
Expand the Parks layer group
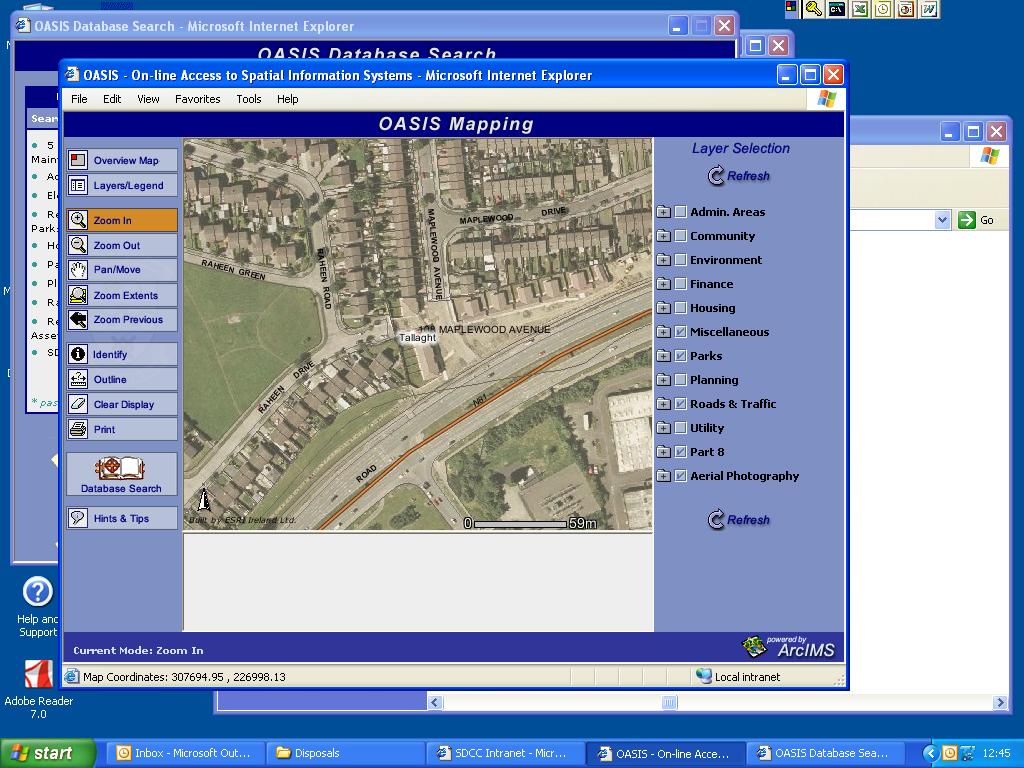point(663,356)
